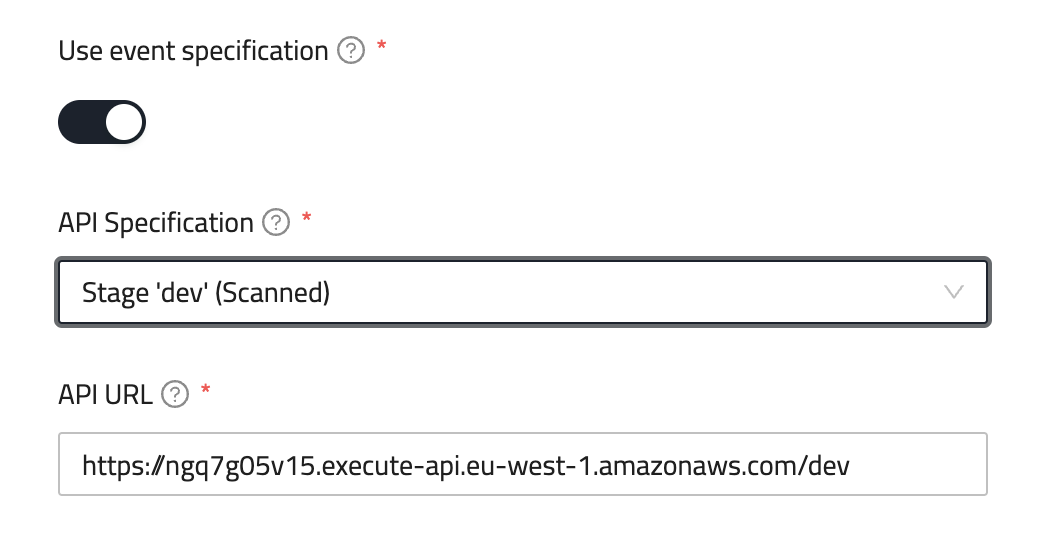Open the API Specification dropdown
Viewport: 1052px width, 544px height.
click(x=522, y=293)
